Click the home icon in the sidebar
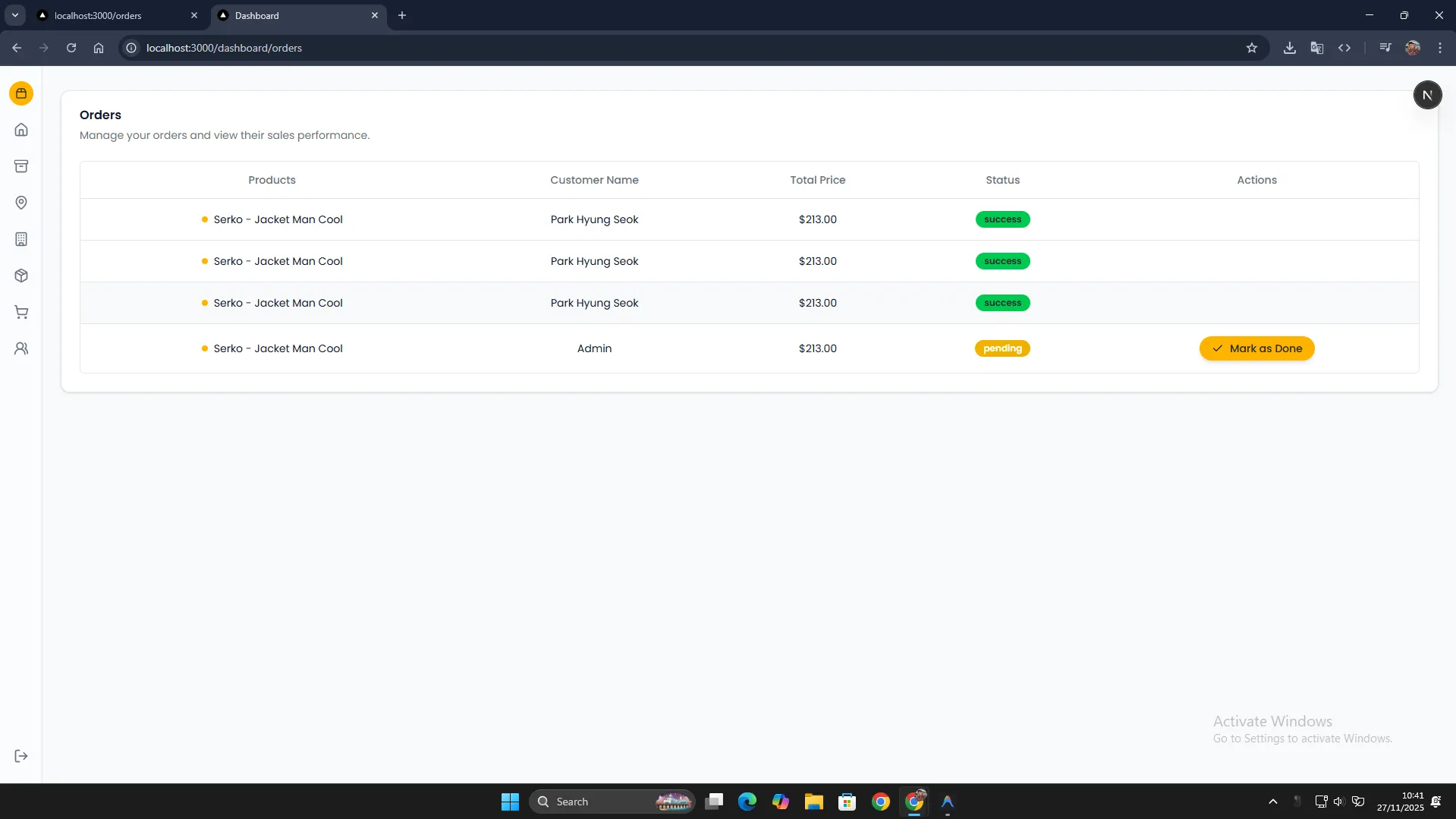Viewport: 1456px width, 819px height. (x=21, y=130)
